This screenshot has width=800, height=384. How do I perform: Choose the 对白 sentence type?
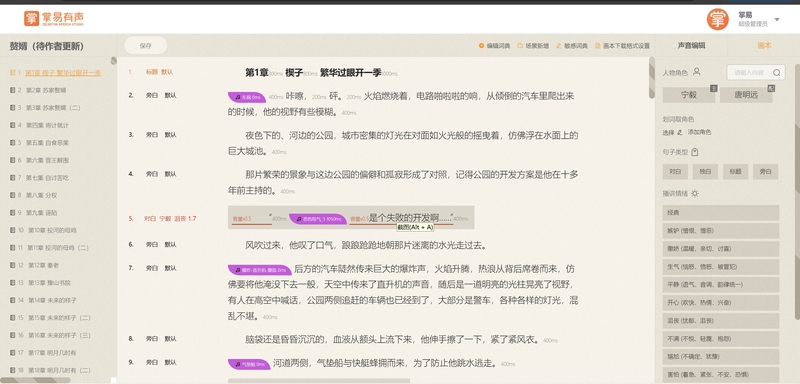point(676,172)
